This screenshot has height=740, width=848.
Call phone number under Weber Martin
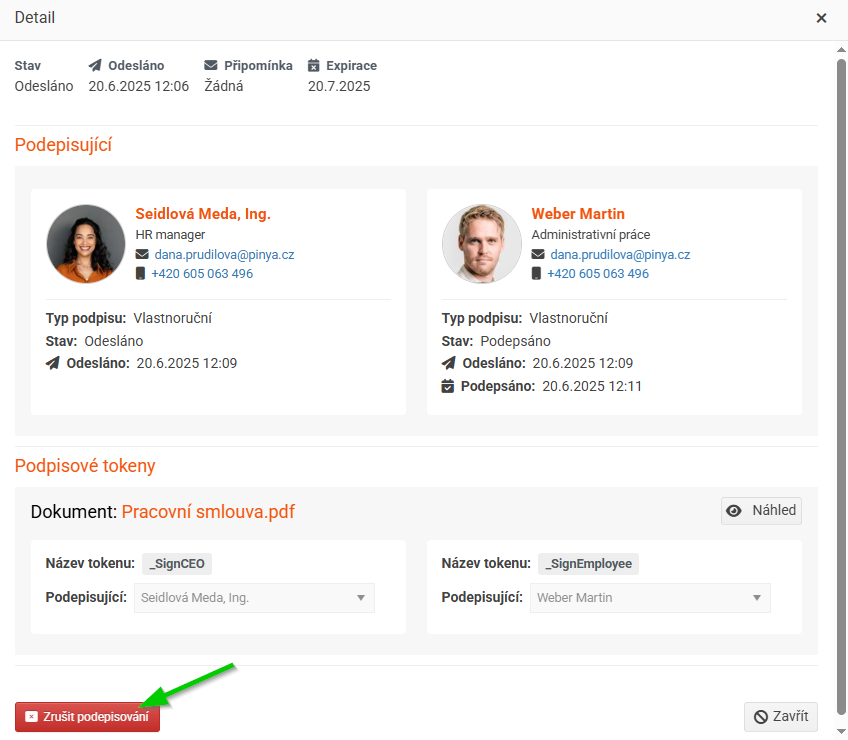point(598,274)
